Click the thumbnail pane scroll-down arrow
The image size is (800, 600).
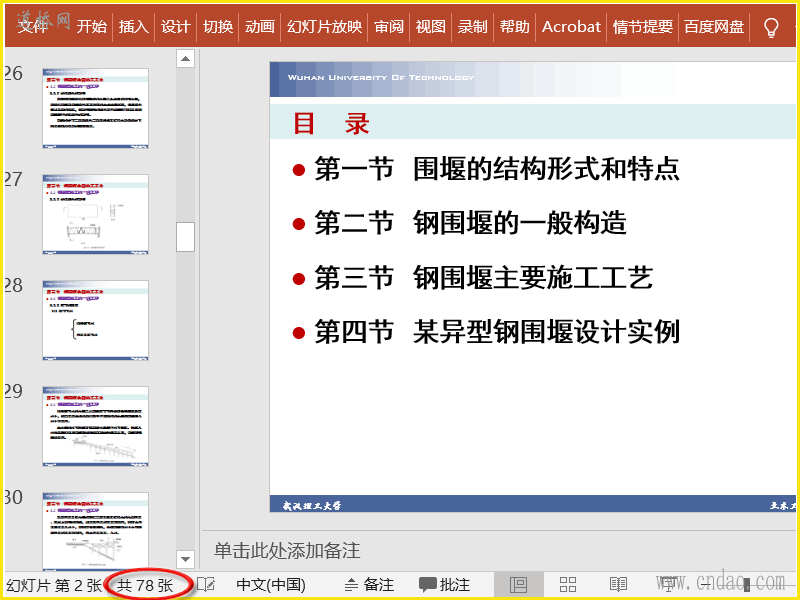(x=185, y=559)
